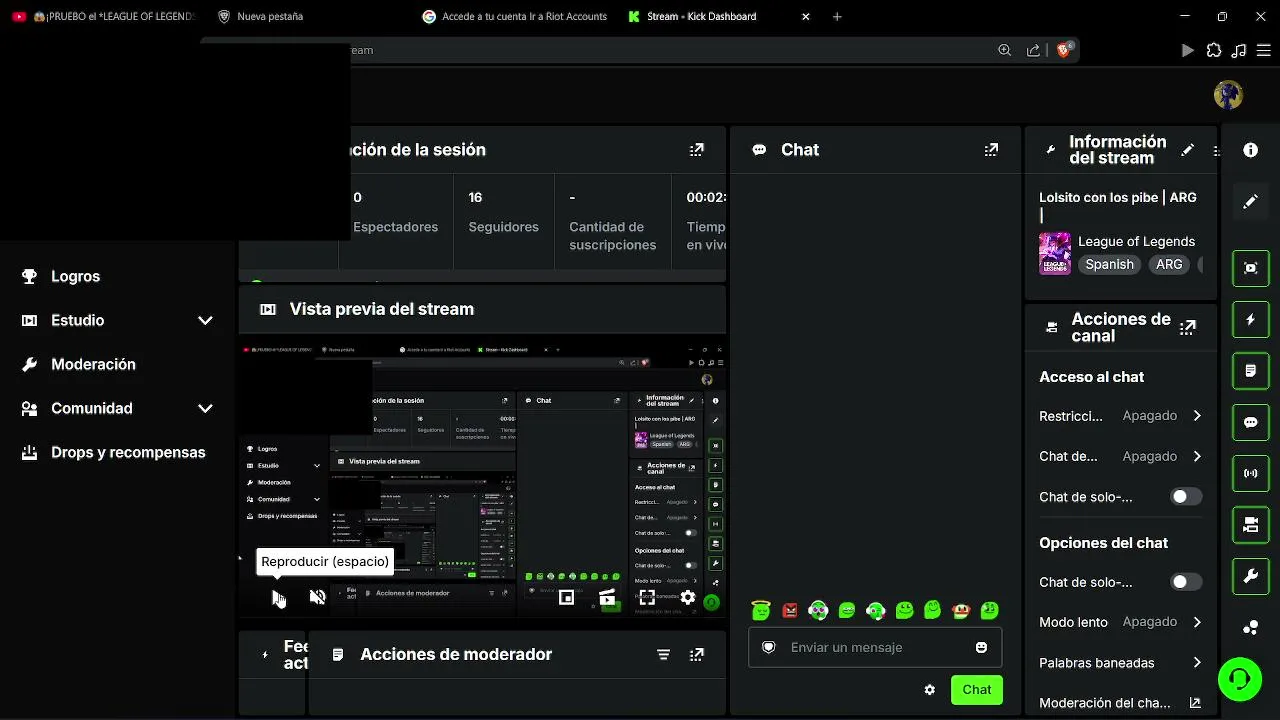Toggle the lightning bolt activity feed icon in right rail
Screen dimensions: 1280x720
click(x=1250, y=320)
